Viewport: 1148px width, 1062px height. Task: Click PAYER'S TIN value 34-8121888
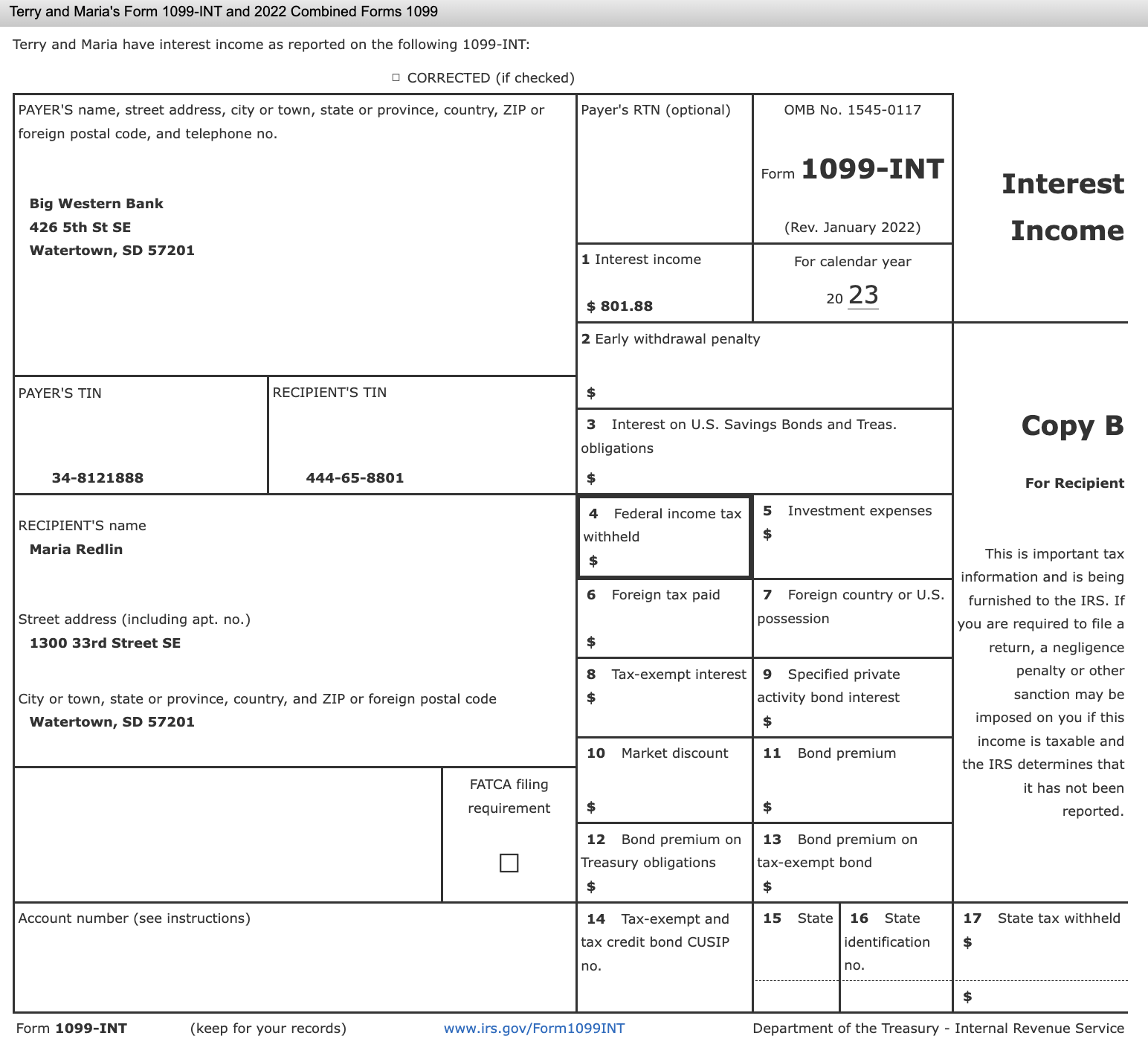97,477
